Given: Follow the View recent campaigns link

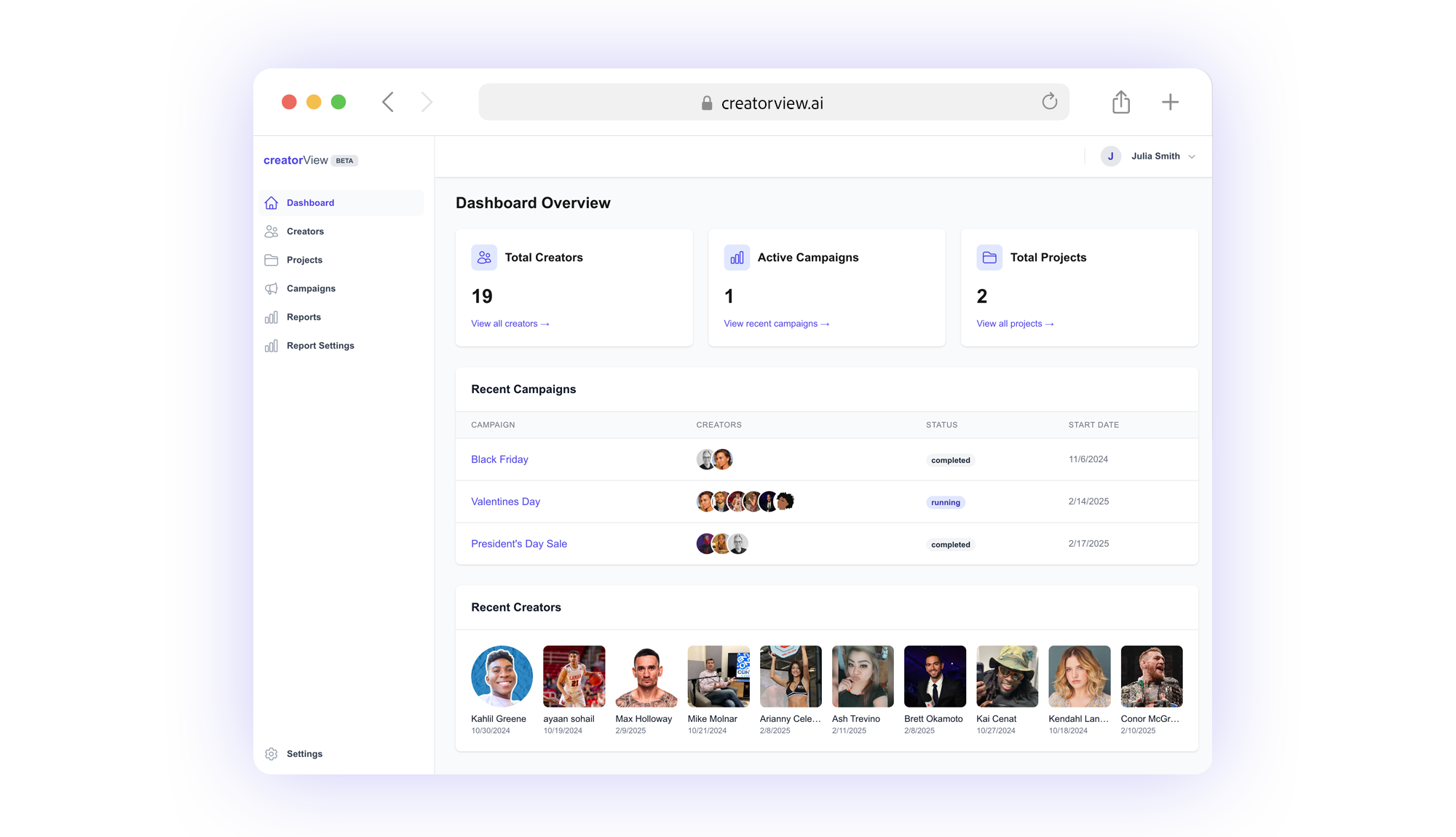Looking at the screenshot, I should point(776,324).
